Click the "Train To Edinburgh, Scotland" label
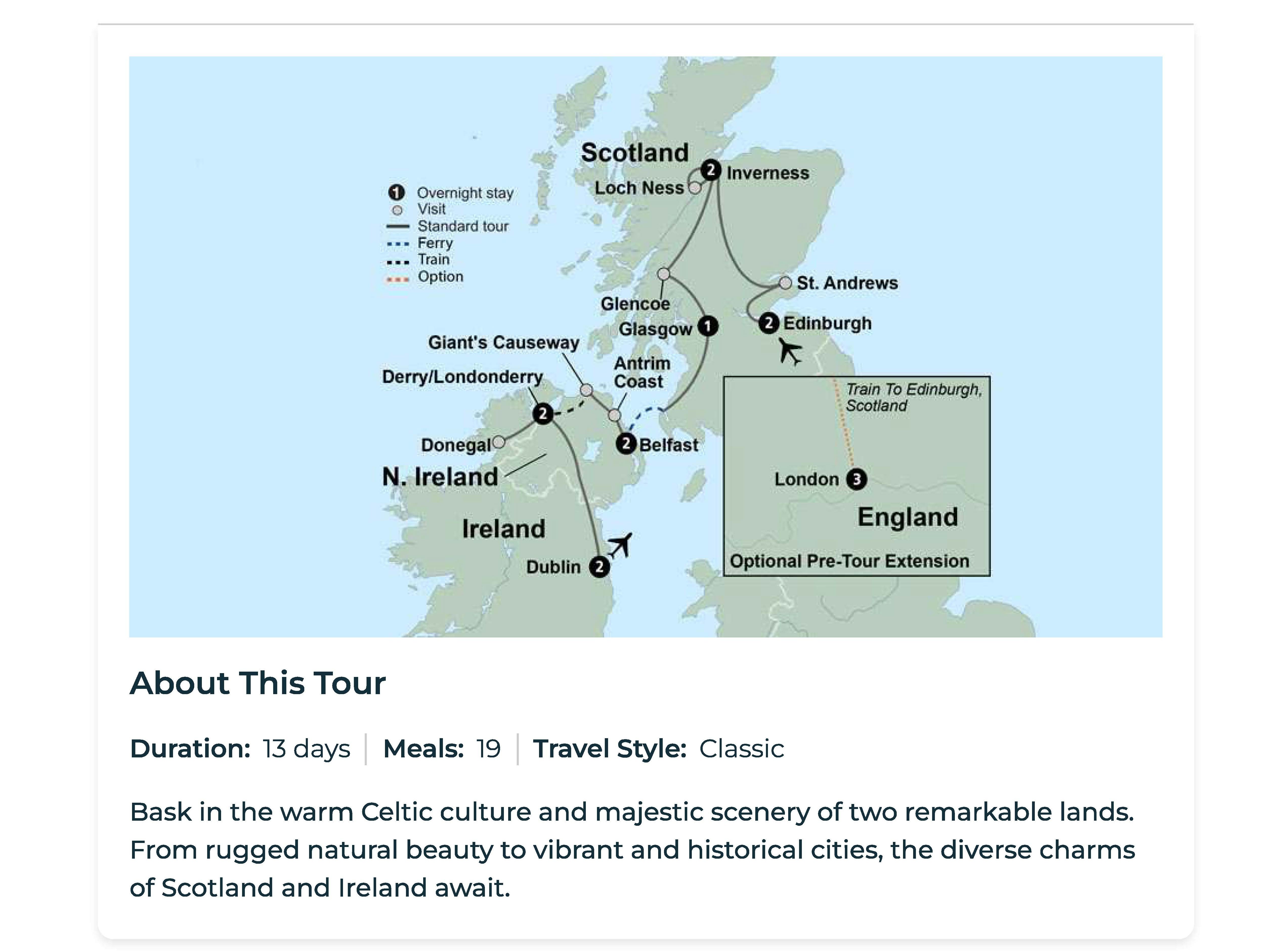Image resolution: width=1288 pixels, height=951 pixels. (x=913, y=397)
